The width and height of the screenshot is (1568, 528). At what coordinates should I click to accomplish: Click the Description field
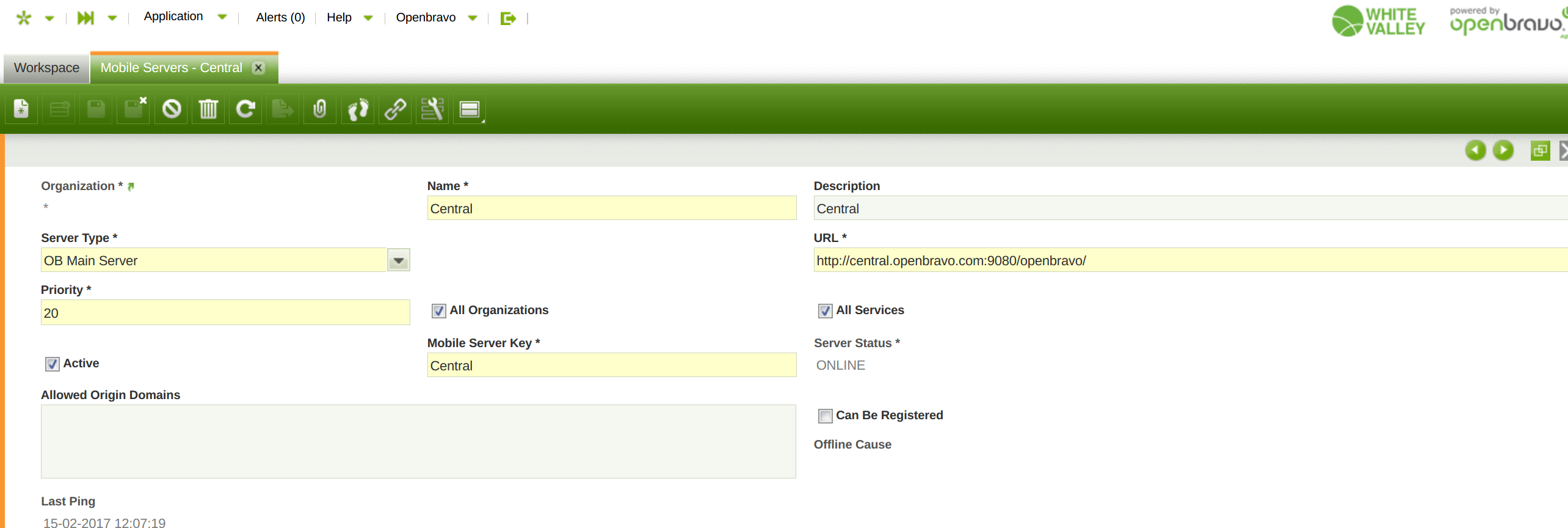click(1191, 208)
